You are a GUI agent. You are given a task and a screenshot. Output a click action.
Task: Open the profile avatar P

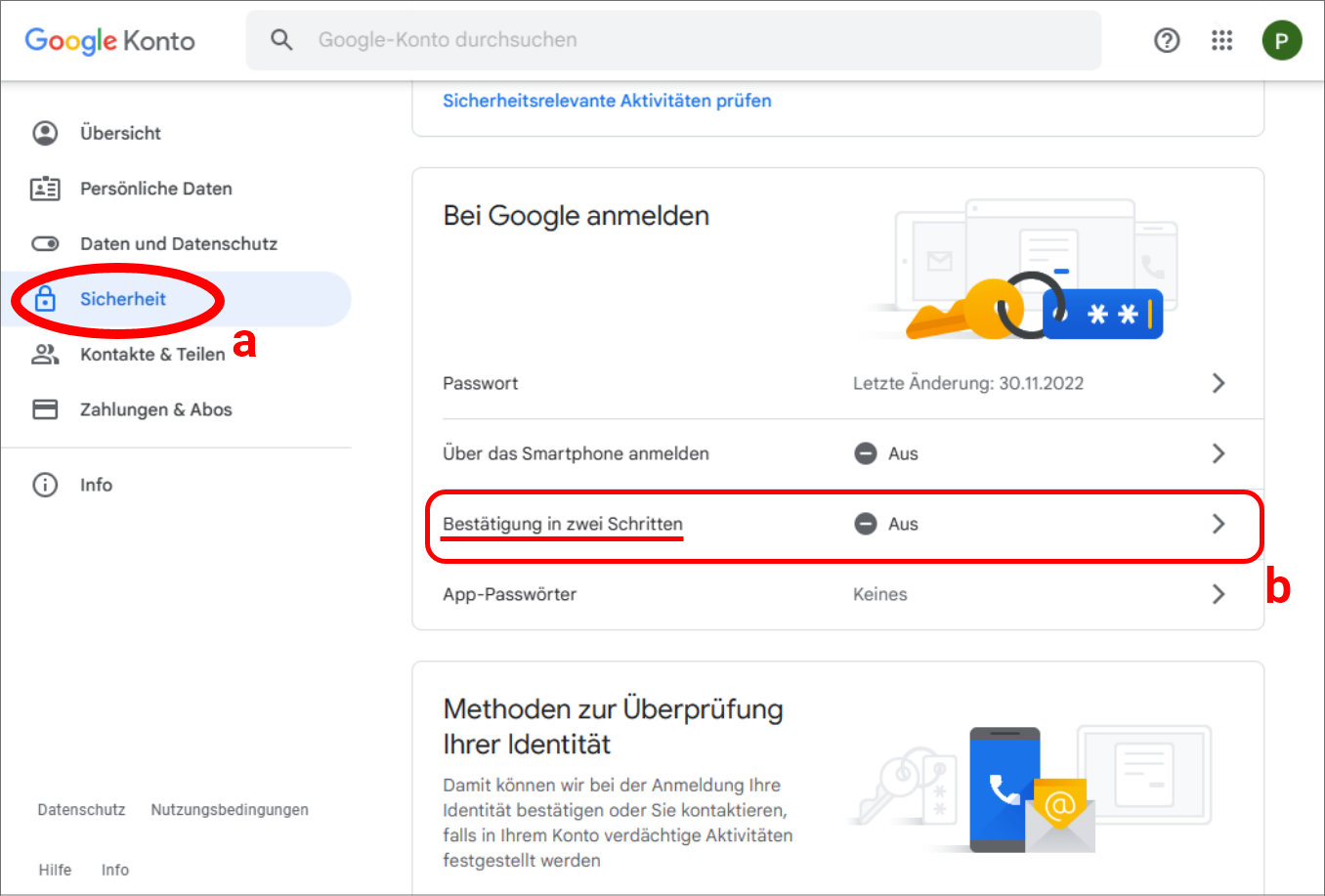coord(1281,41)
